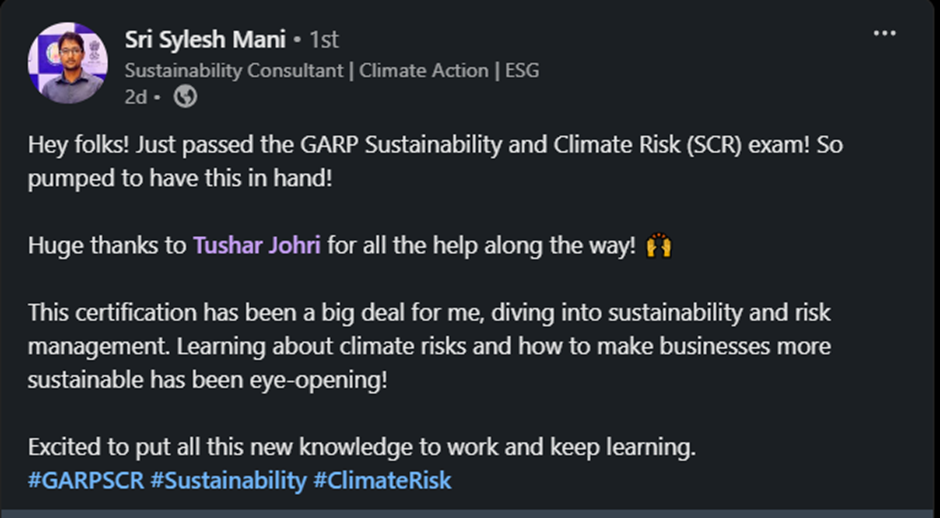Open the Tushar Johri mention link
This screenshot has height=518, width=940.
[x=257, y=246]
